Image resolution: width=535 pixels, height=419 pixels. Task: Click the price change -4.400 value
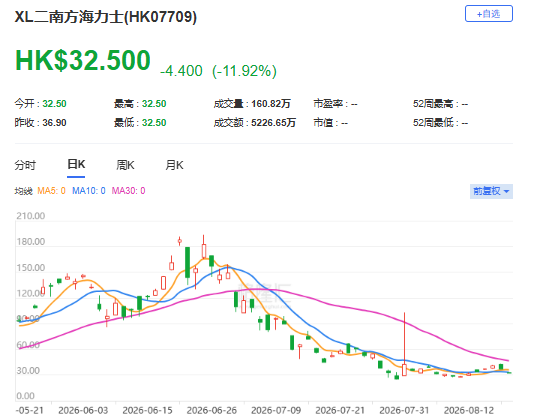point(181,71)
